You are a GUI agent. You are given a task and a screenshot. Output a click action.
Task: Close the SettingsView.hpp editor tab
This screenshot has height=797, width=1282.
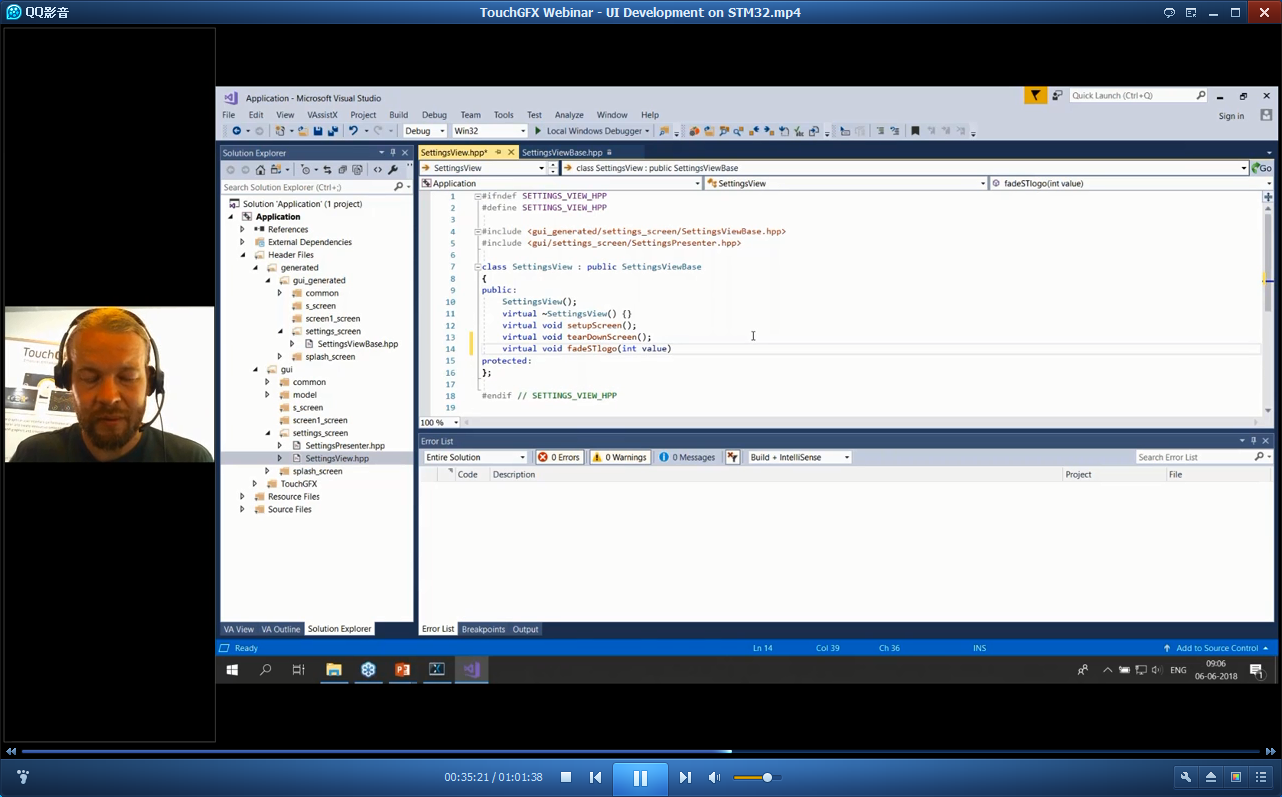click(511, 152)
